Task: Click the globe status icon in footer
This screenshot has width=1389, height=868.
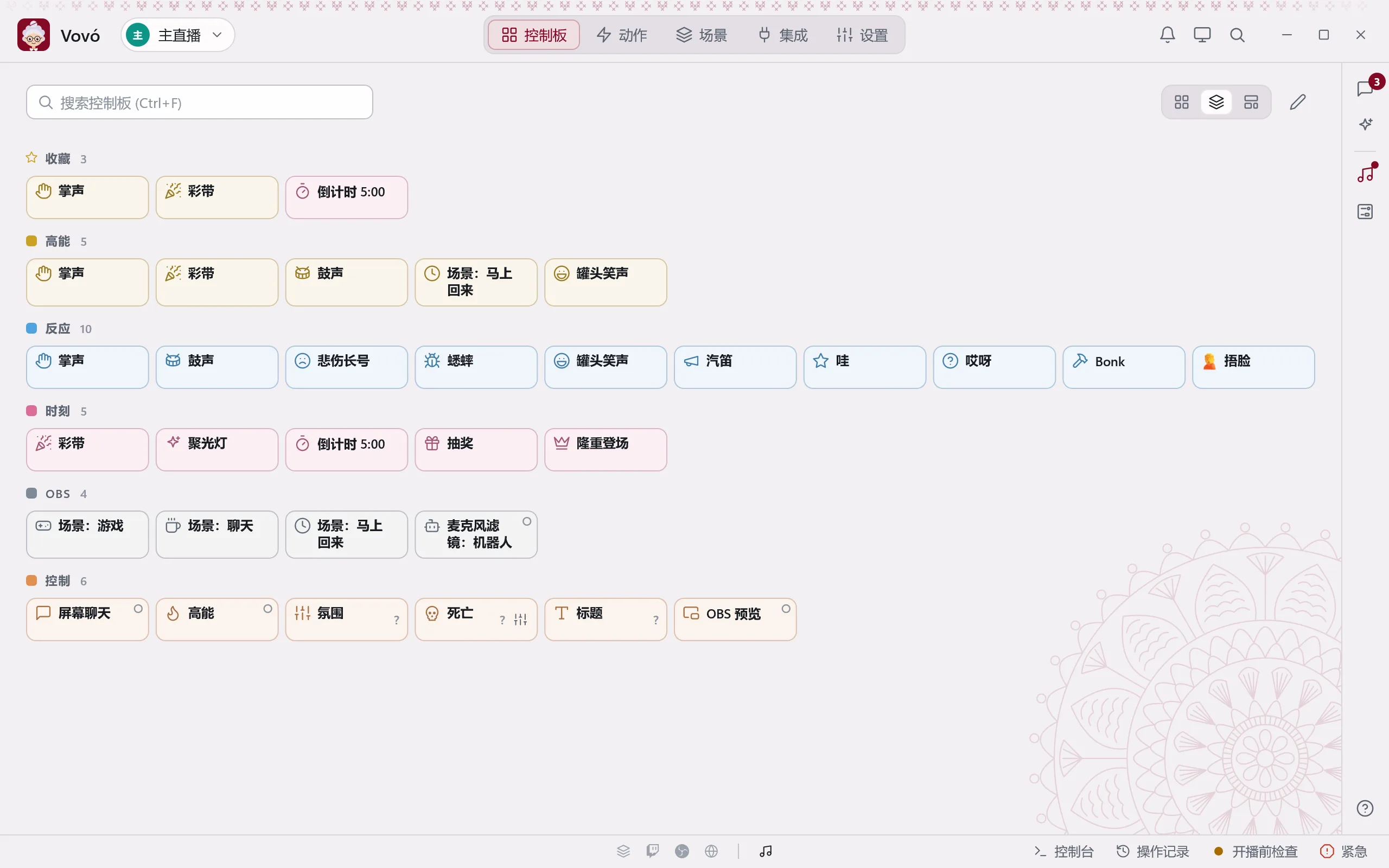Action: coord(711,851)
